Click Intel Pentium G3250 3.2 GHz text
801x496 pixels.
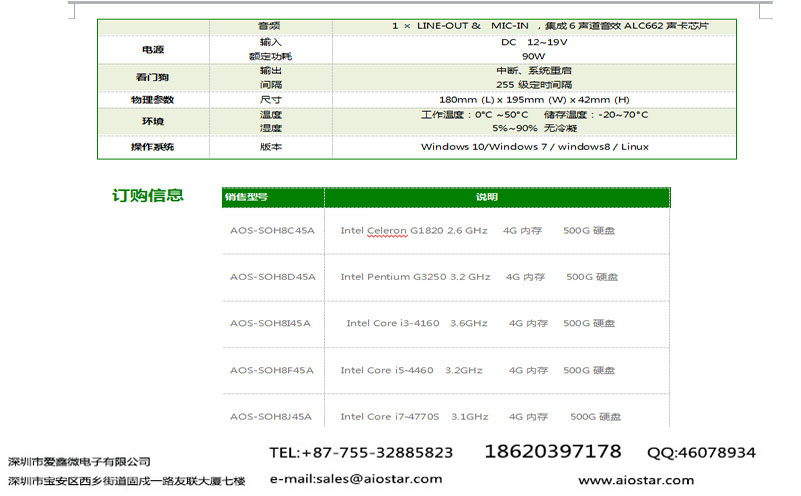point(415,277)
